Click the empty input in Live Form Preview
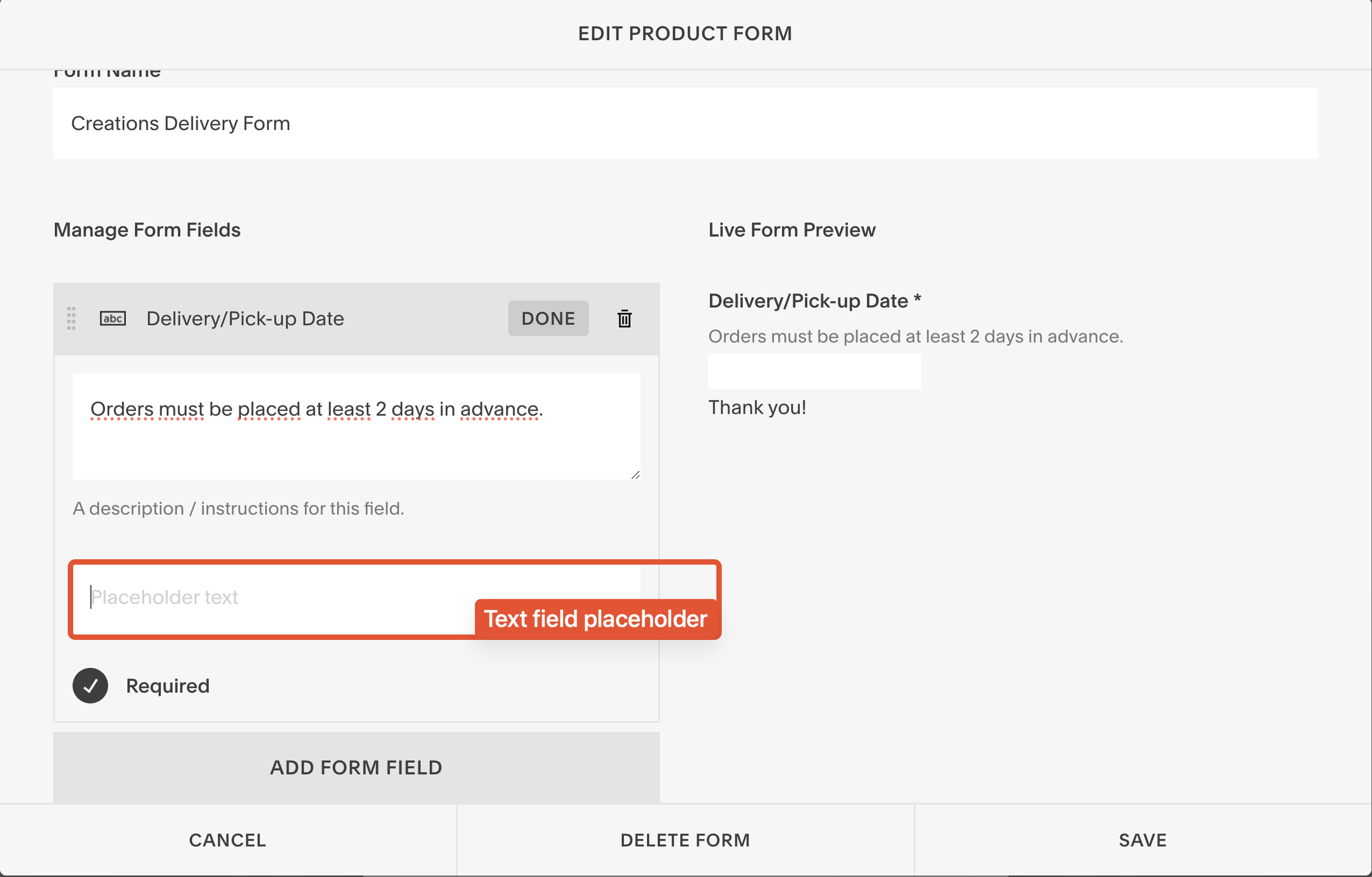The image size is (1372, 877). pyautogui.click(x=814, y=372)
